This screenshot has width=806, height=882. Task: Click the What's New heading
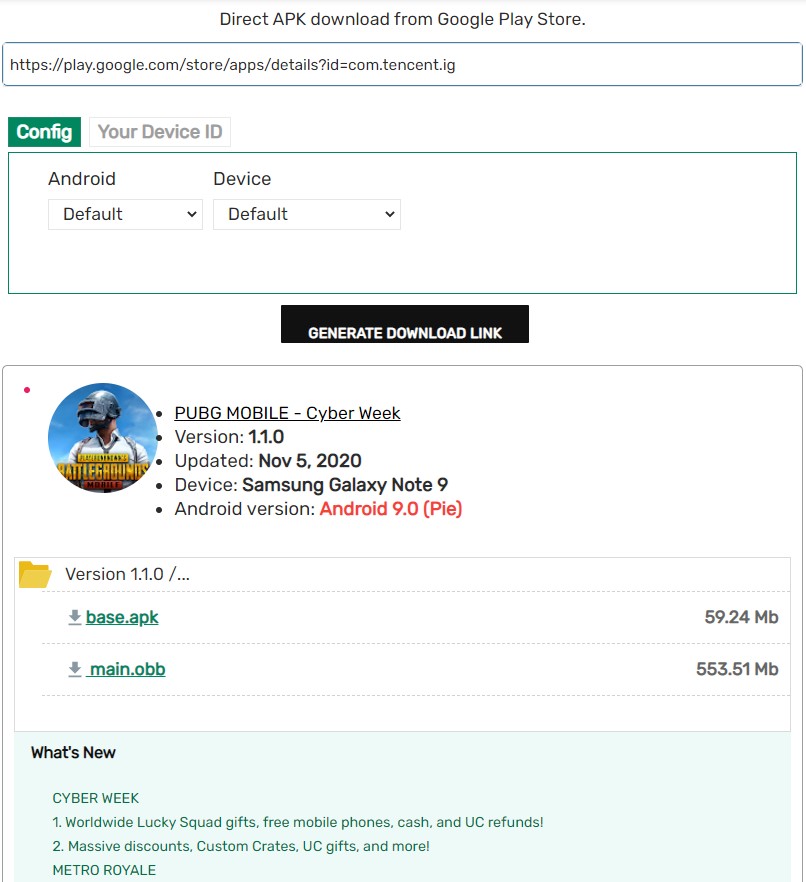click(x=73, y=753)
